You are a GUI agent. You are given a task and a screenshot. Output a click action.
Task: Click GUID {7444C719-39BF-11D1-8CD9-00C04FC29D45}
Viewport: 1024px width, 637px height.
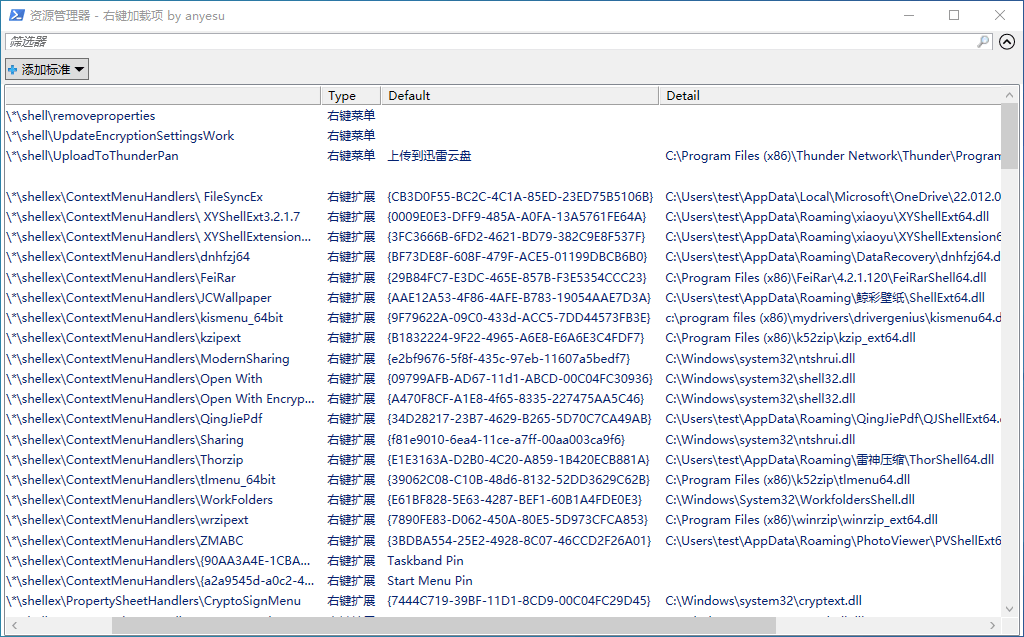(x=519, y=602)
